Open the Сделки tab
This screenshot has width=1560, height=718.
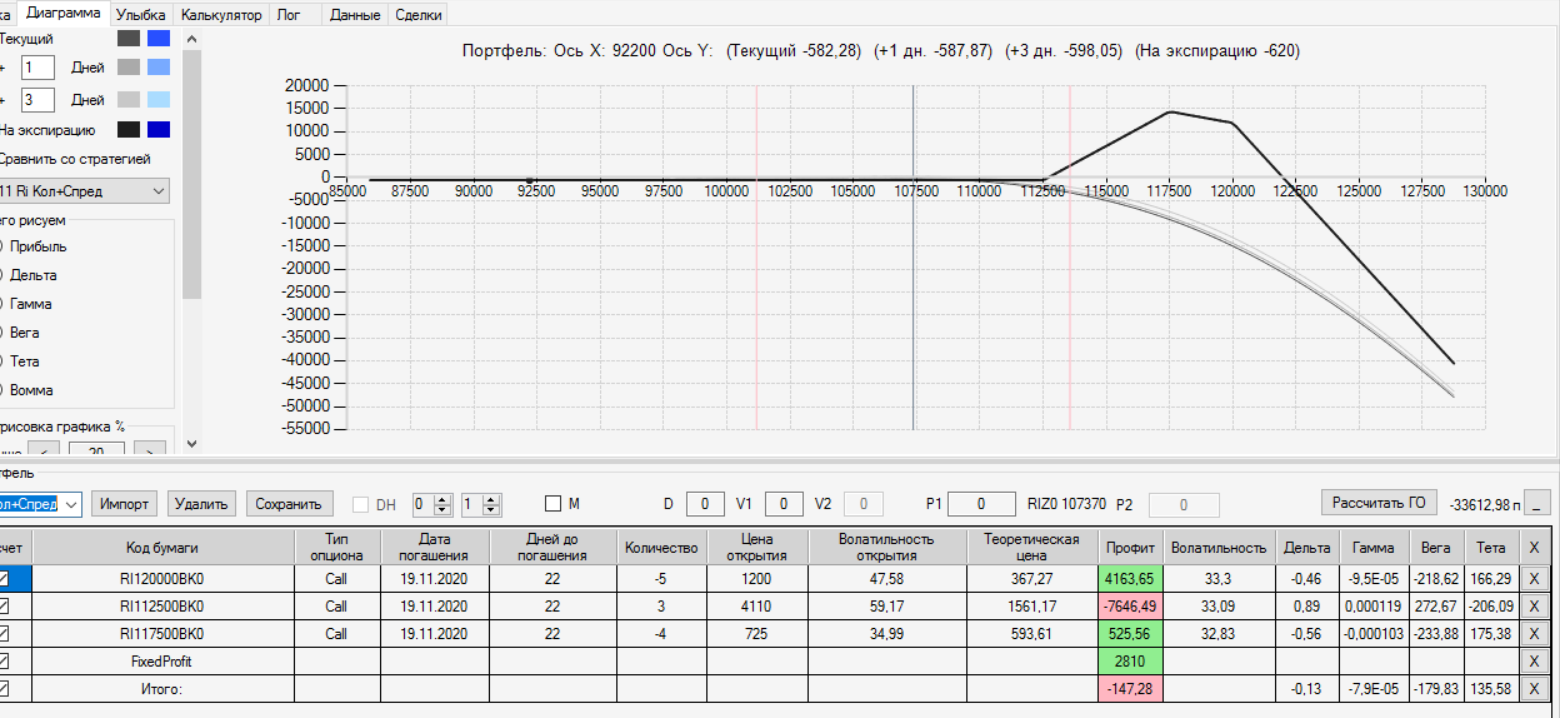[x=418, y=15]
